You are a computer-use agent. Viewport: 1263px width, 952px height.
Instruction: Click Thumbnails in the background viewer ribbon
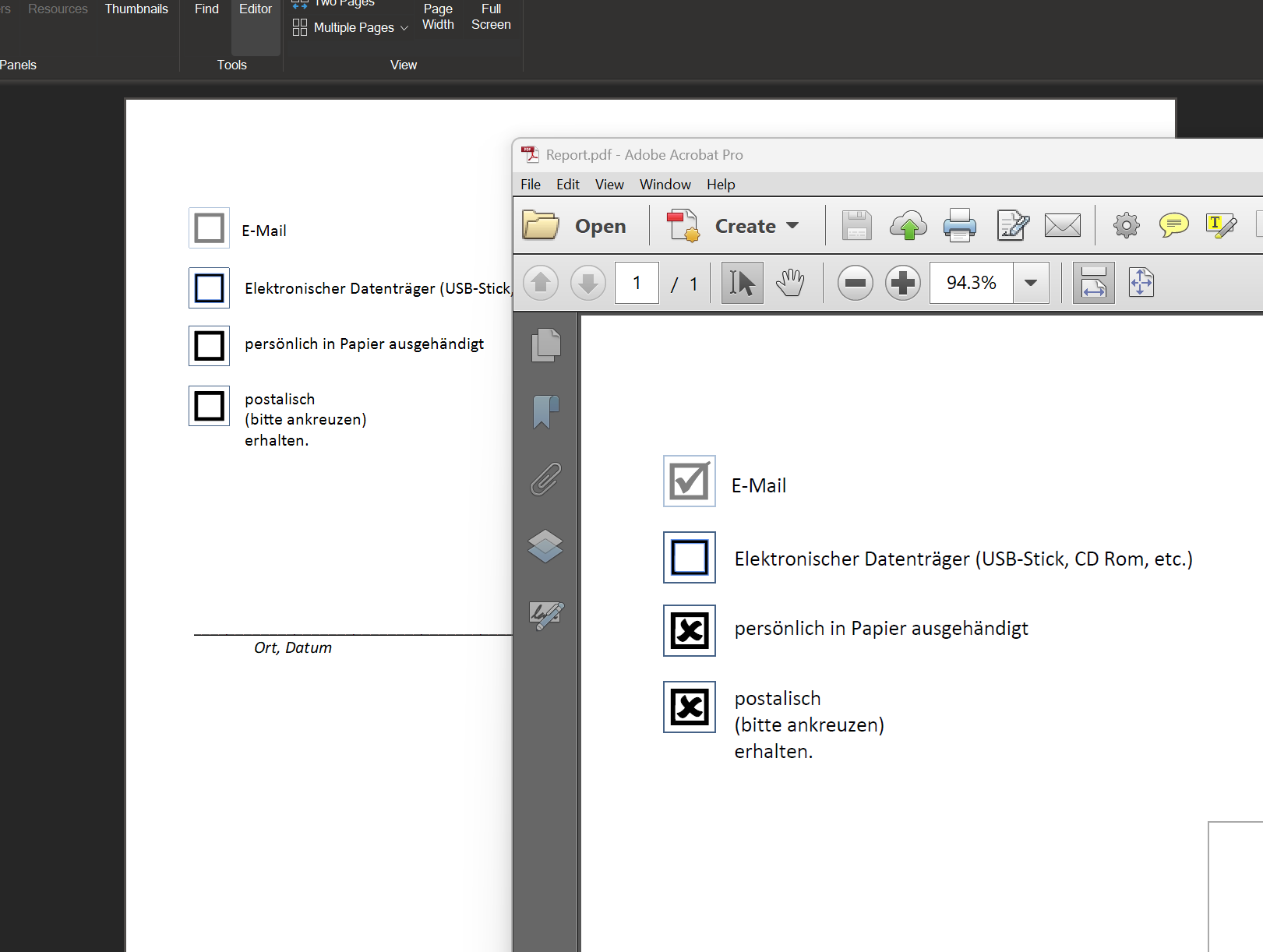(136, 9)
